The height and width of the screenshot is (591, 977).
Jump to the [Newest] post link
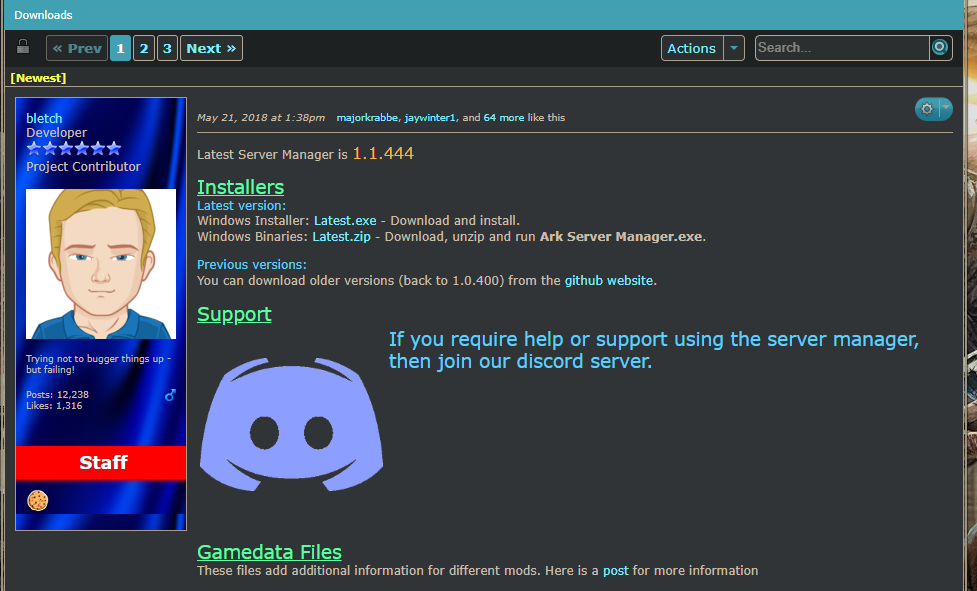pyautogui.click(x=38, y=78)
